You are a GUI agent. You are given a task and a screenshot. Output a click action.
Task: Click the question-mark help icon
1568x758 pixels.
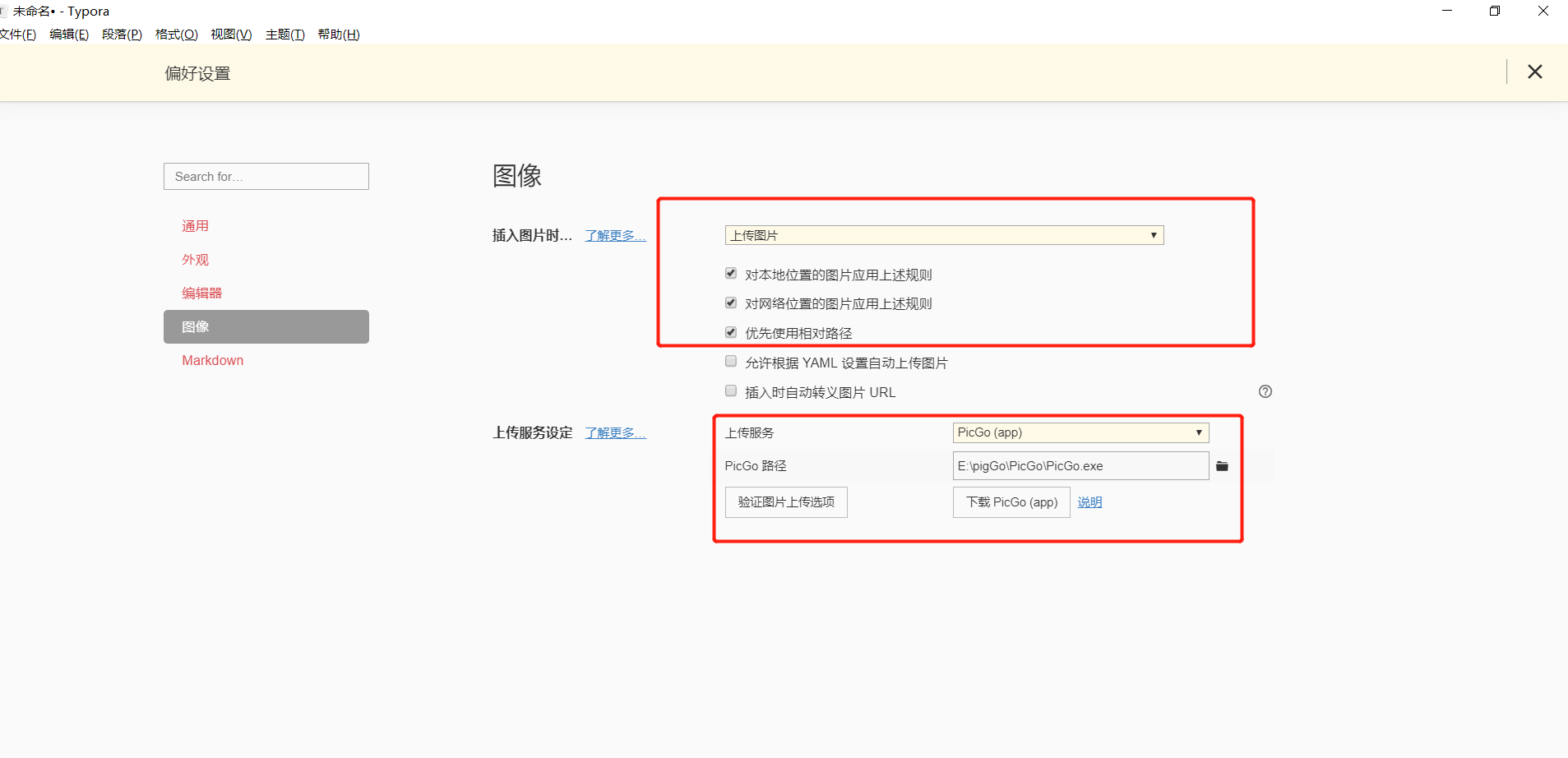coord(1265,391)
